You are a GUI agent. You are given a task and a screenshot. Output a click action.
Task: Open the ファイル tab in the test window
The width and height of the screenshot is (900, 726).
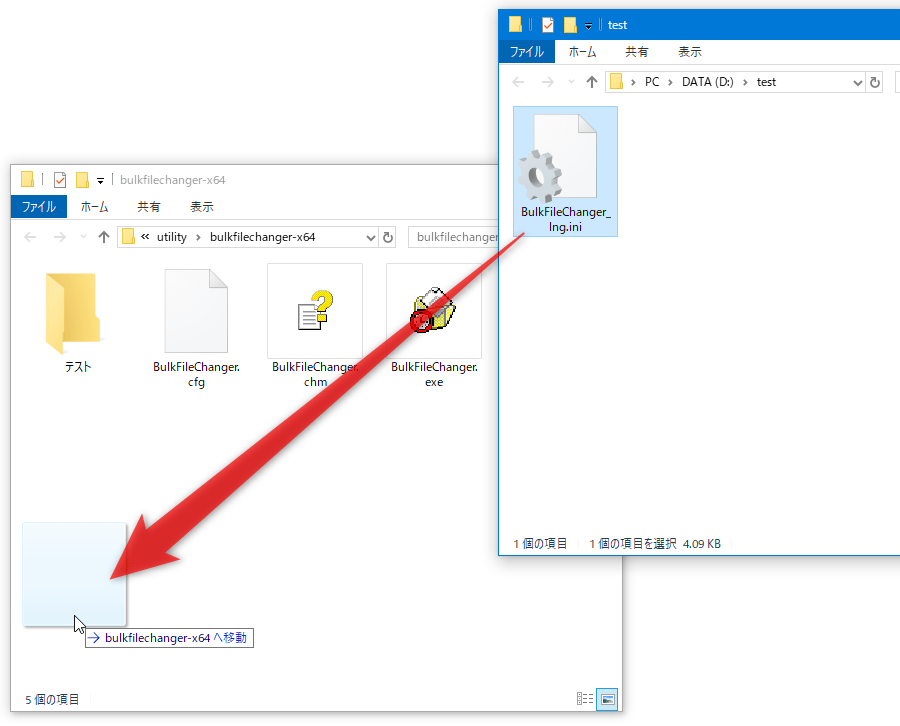click(x=527, y=52)
